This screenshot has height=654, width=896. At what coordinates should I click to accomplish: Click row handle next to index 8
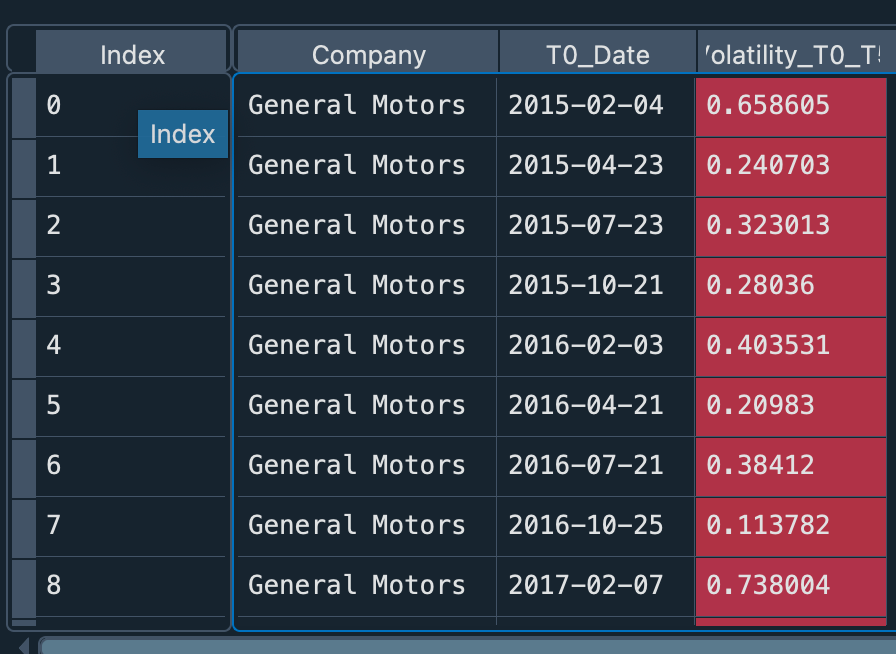(x=24, y=586)
